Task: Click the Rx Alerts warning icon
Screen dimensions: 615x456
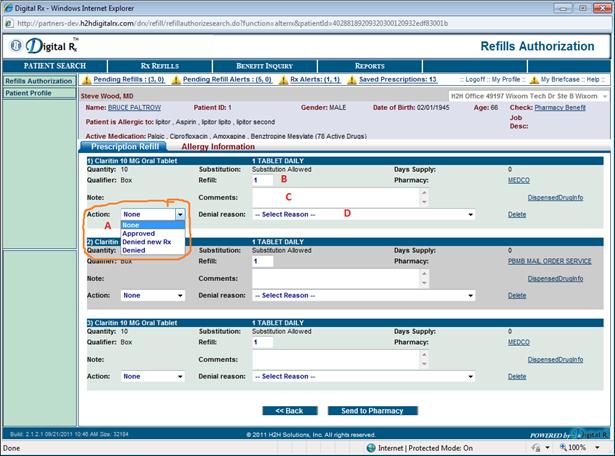Action: (283, 79)
